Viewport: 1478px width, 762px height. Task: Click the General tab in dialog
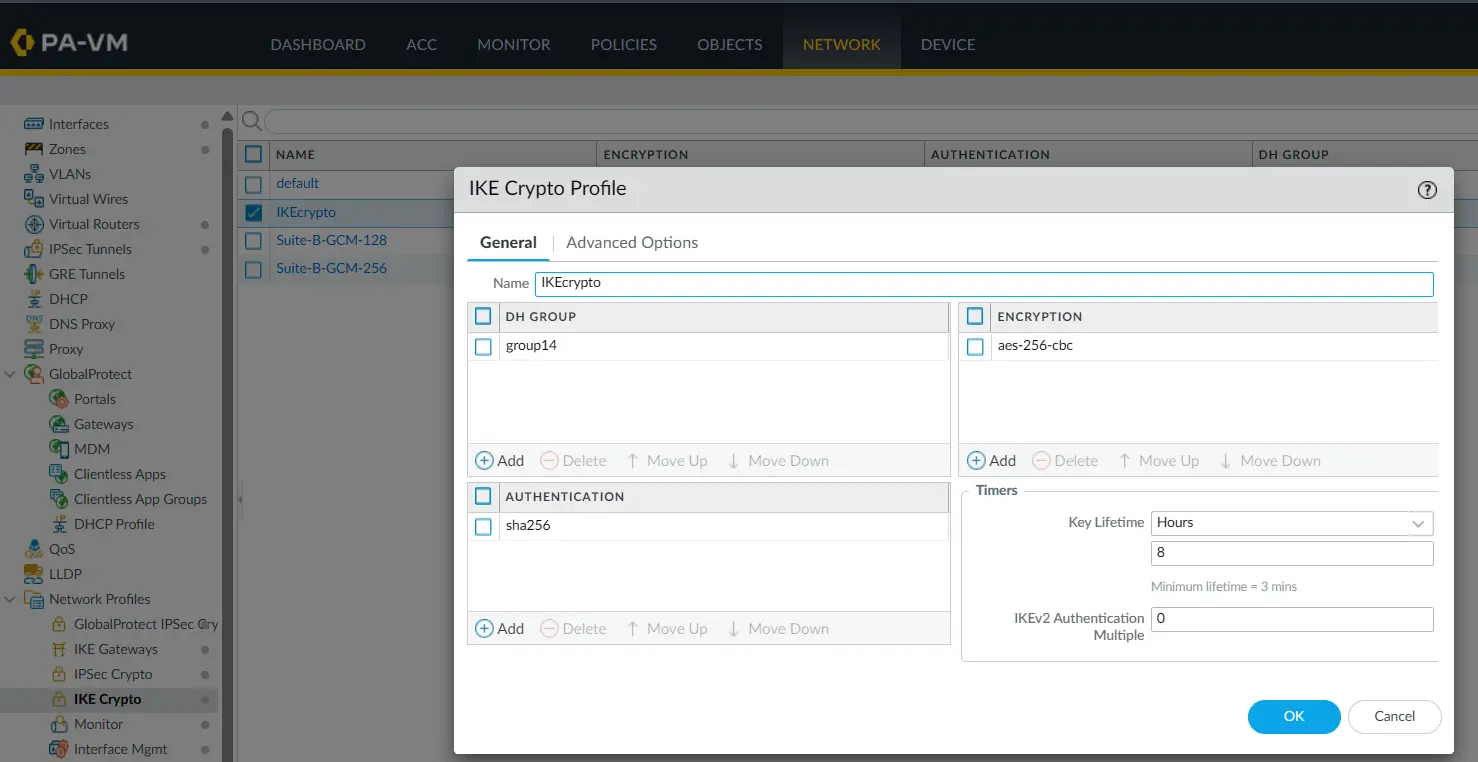click(508, 242)
